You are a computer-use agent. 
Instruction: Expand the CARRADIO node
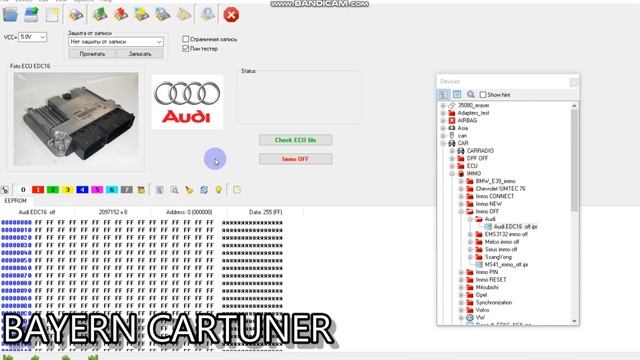tap(452, 151)
